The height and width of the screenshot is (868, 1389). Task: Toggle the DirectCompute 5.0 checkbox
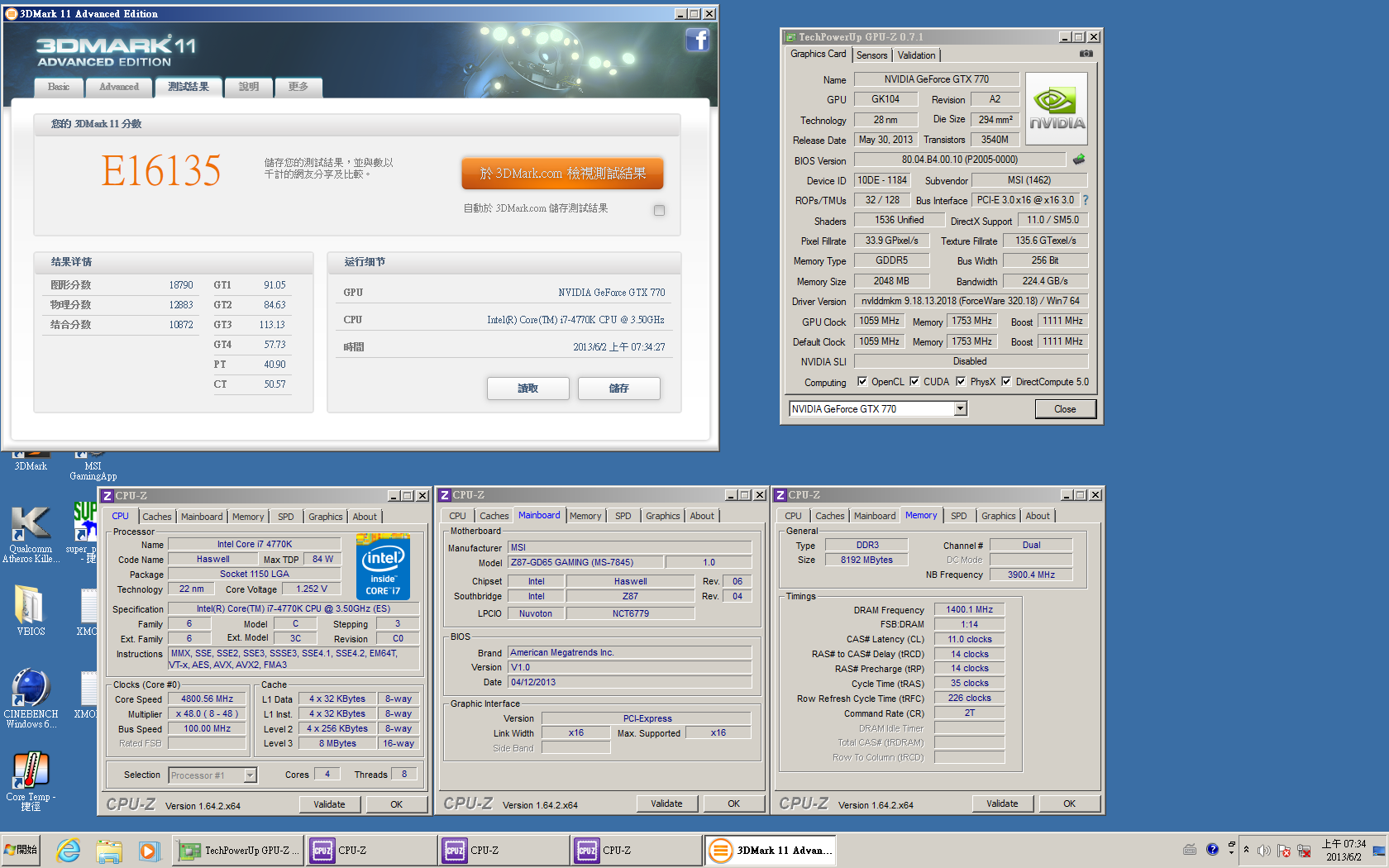click(1006, 381)
